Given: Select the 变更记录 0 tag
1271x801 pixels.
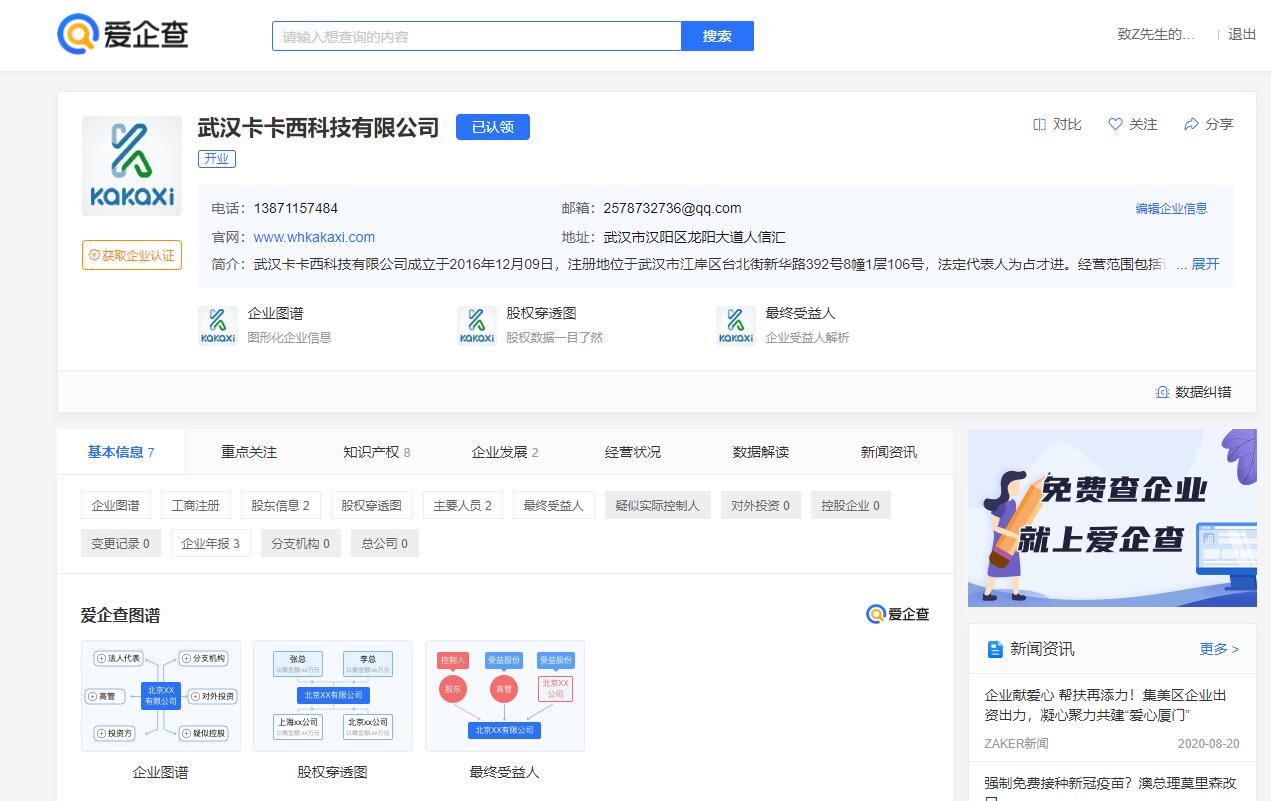Looking at the screenshot, I should [x=121, y=543].
